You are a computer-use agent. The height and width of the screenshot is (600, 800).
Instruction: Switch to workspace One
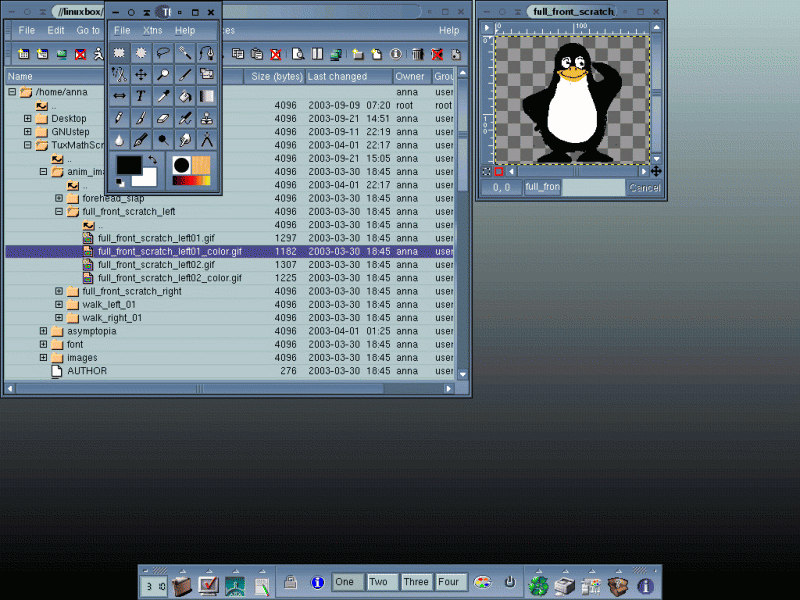click(347, 582)
